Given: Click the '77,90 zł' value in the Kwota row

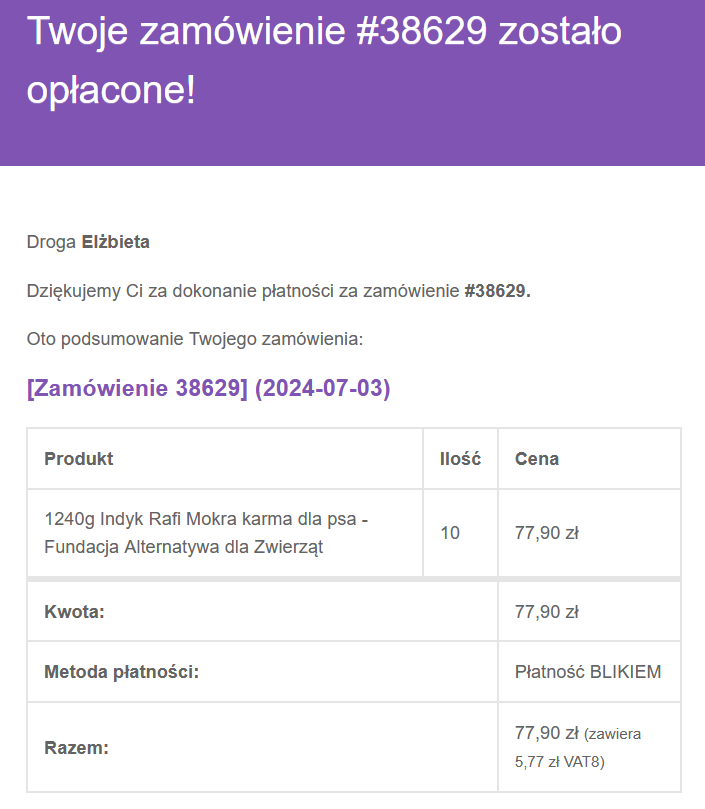Looking at the screenshot, I should coord(547,612).
